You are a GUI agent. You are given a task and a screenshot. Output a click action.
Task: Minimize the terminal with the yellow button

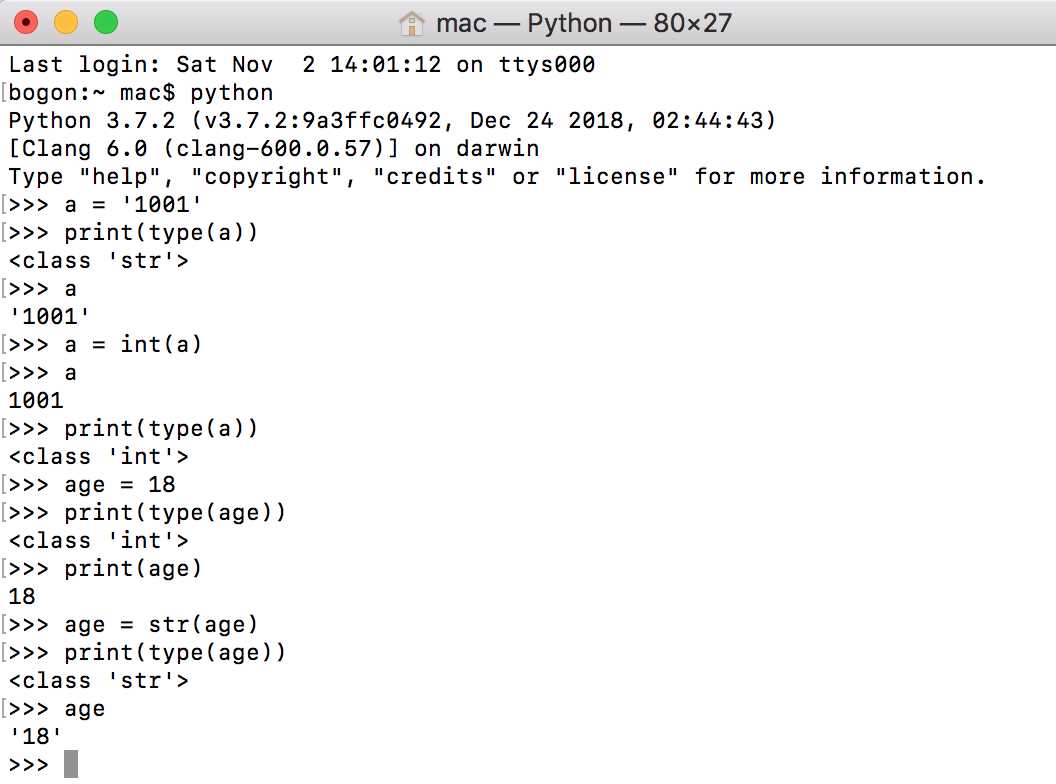[65, 22]
